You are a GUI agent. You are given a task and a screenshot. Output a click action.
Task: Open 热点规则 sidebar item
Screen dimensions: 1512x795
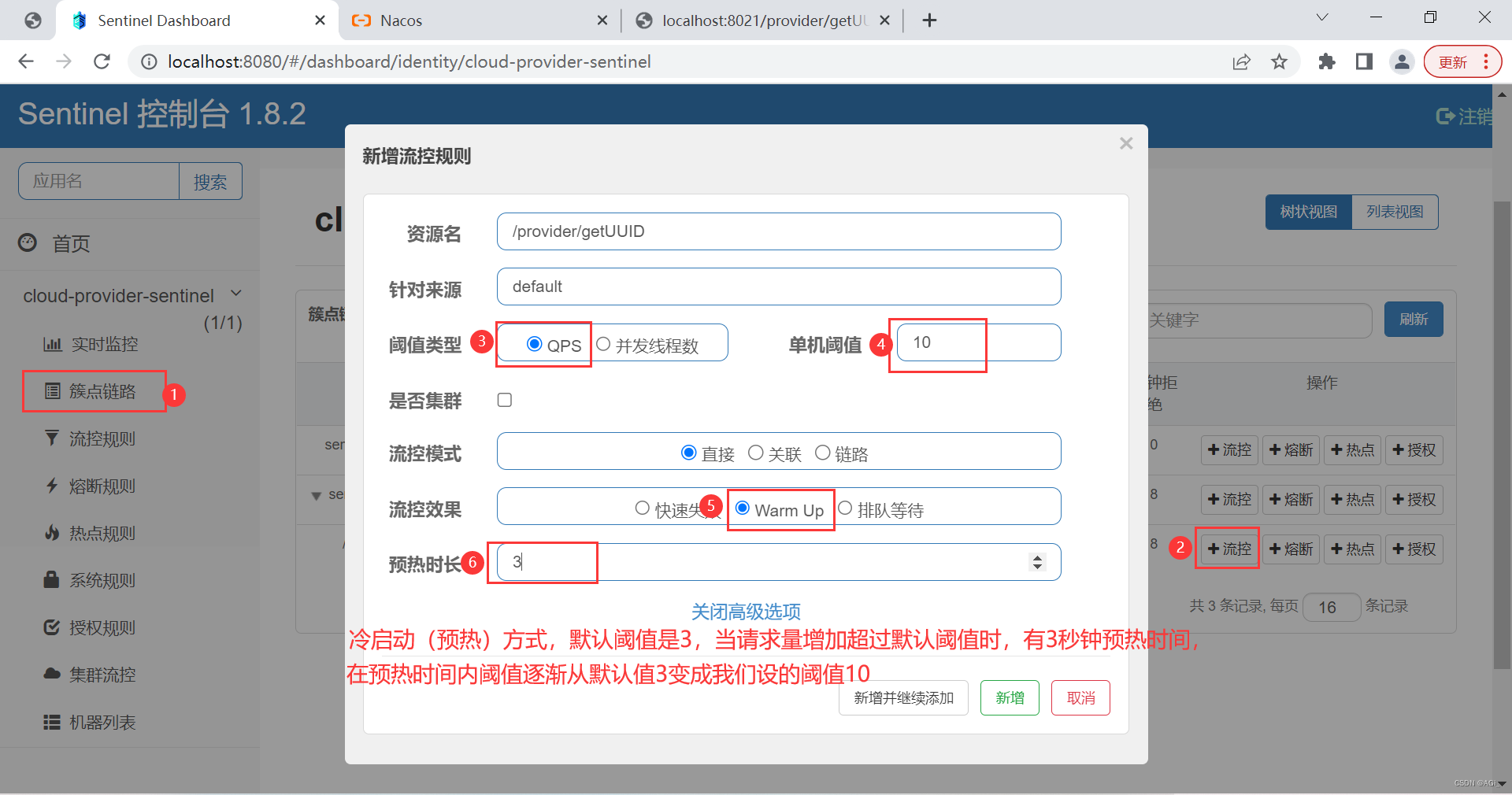[91, 533]
